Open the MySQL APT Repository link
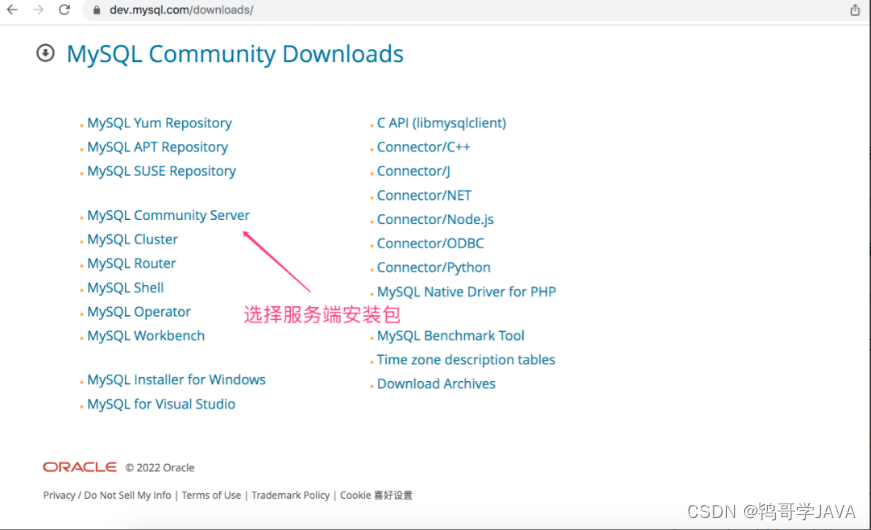Screen dimensions: 871x530 pos(158,147)
